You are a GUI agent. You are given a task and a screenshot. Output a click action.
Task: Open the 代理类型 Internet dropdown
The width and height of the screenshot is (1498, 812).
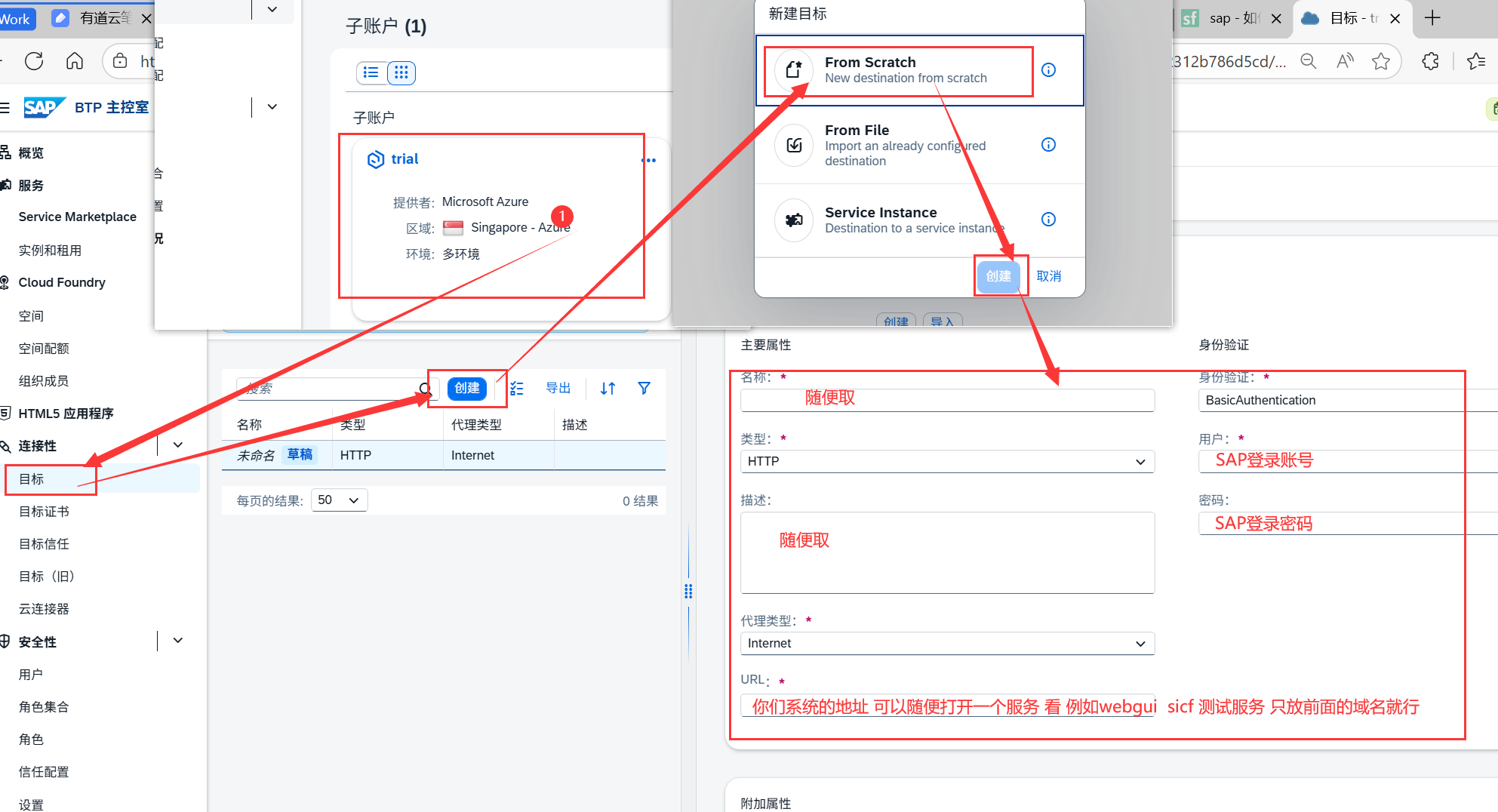(947, 643)
